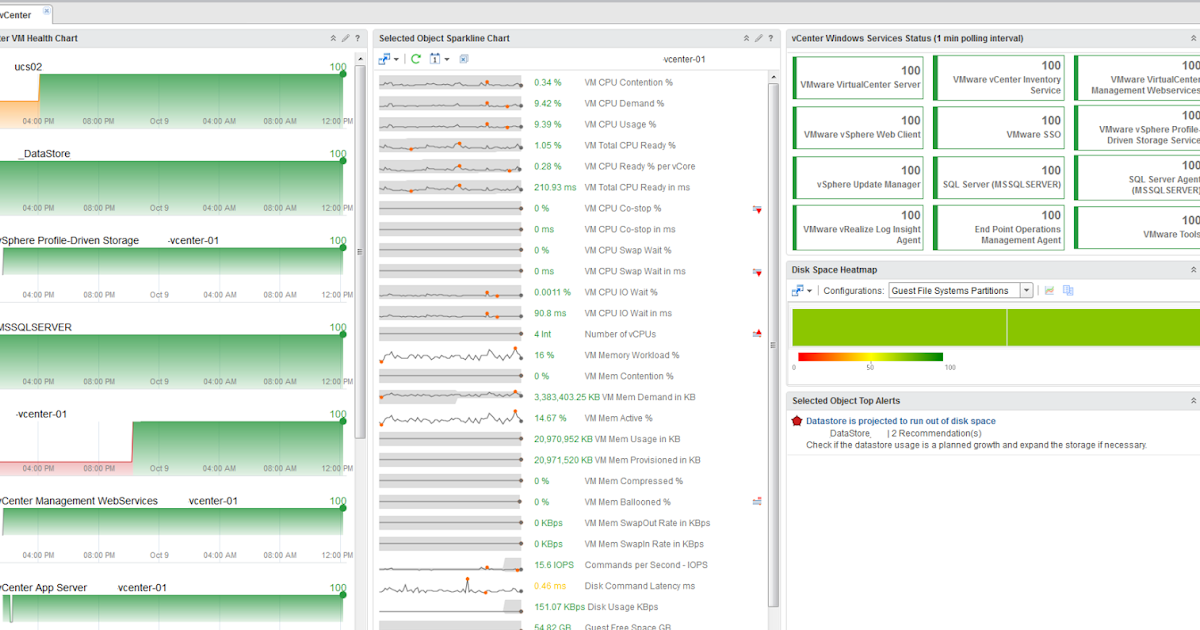Select the VM CPU Usage % metric
The width and height of the screenshot is (1200, 630).
tap(620, 124)
